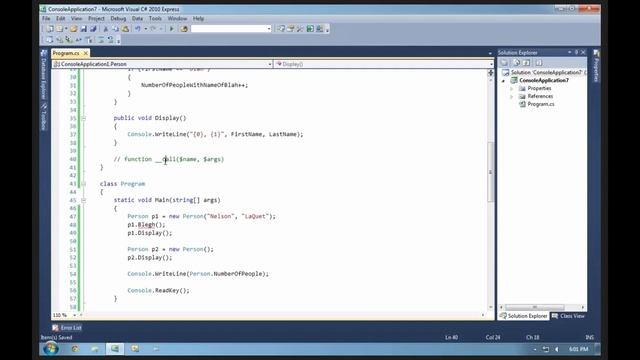The width and height of the screenshot is (640, 360).
Task: Click the editor vertical scrollbar thumb
Action: pos(491,171)
